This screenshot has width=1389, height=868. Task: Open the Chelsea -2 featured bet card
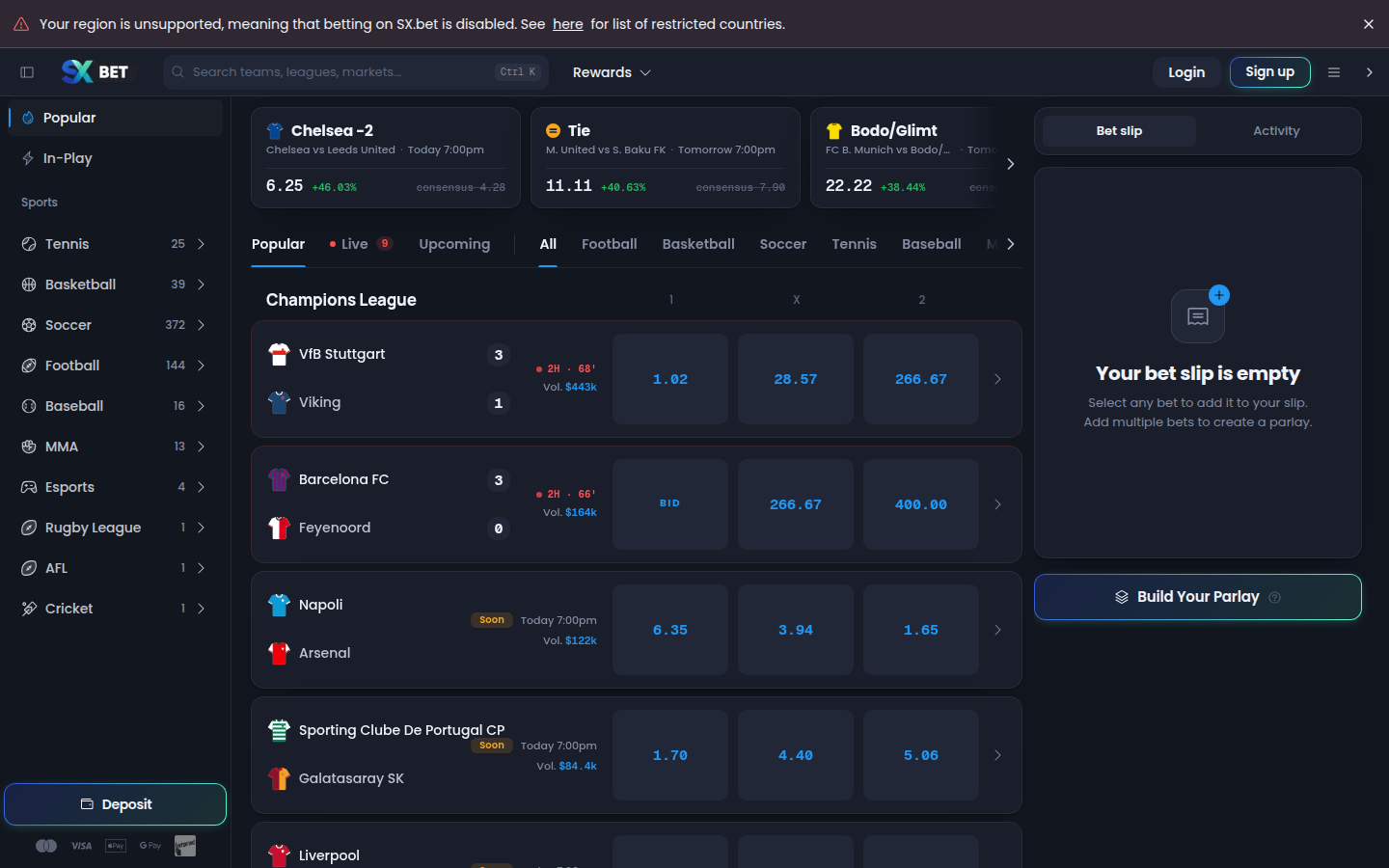386,157
